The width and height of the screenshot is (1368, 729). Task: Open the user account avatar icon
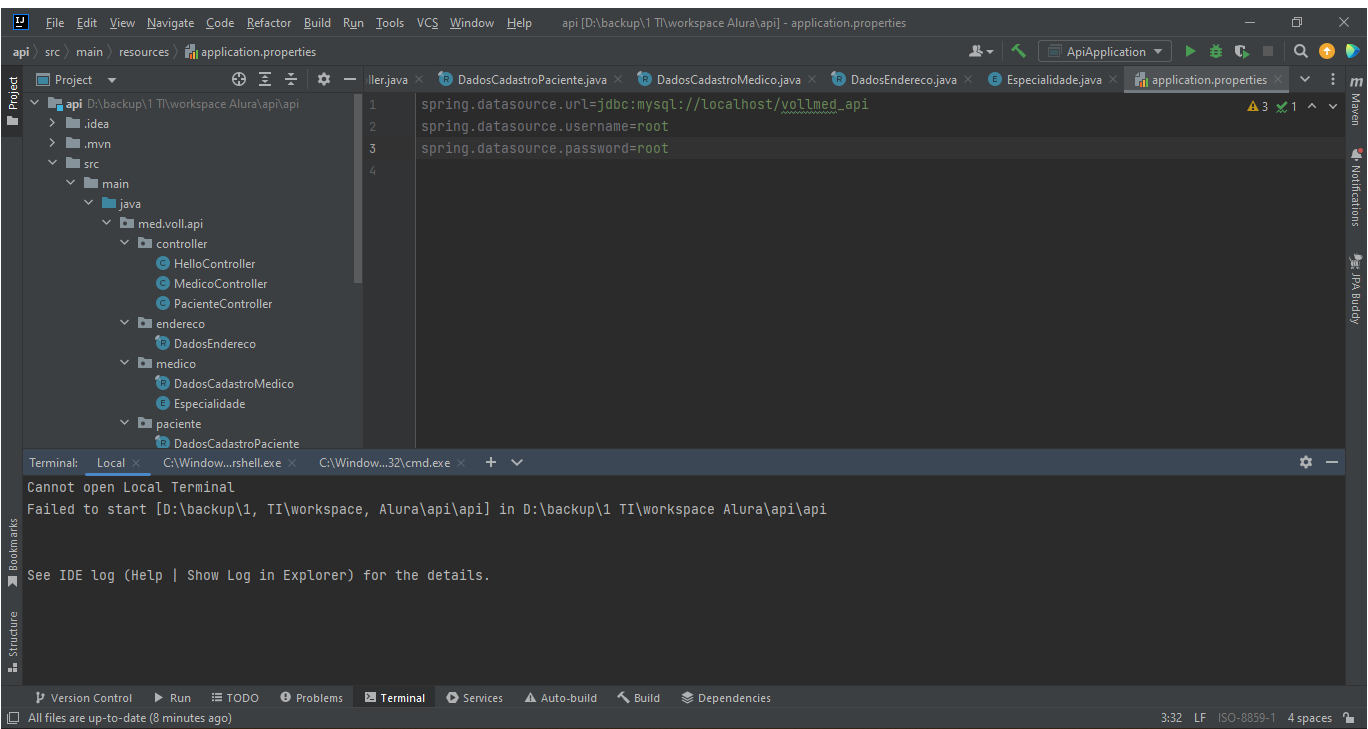click(981, 51)
